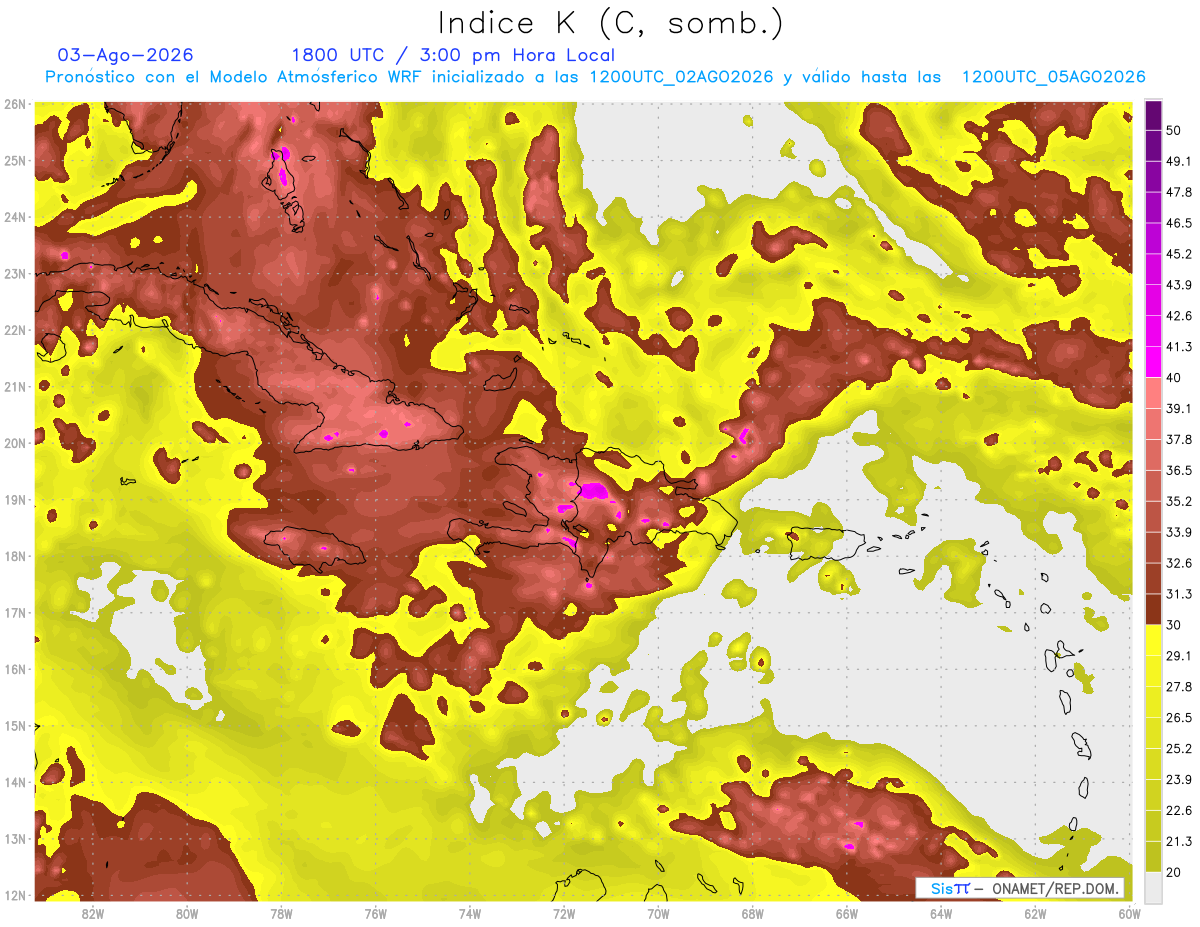
Task: Click the '36.5' color scale label
Action: tap(1179, 470)
